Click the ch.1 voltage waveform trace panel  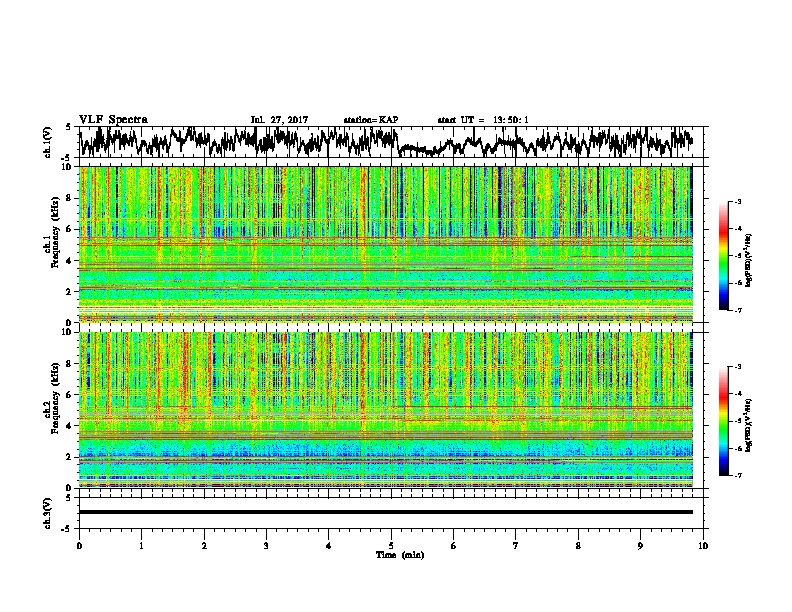coord(391,142)
